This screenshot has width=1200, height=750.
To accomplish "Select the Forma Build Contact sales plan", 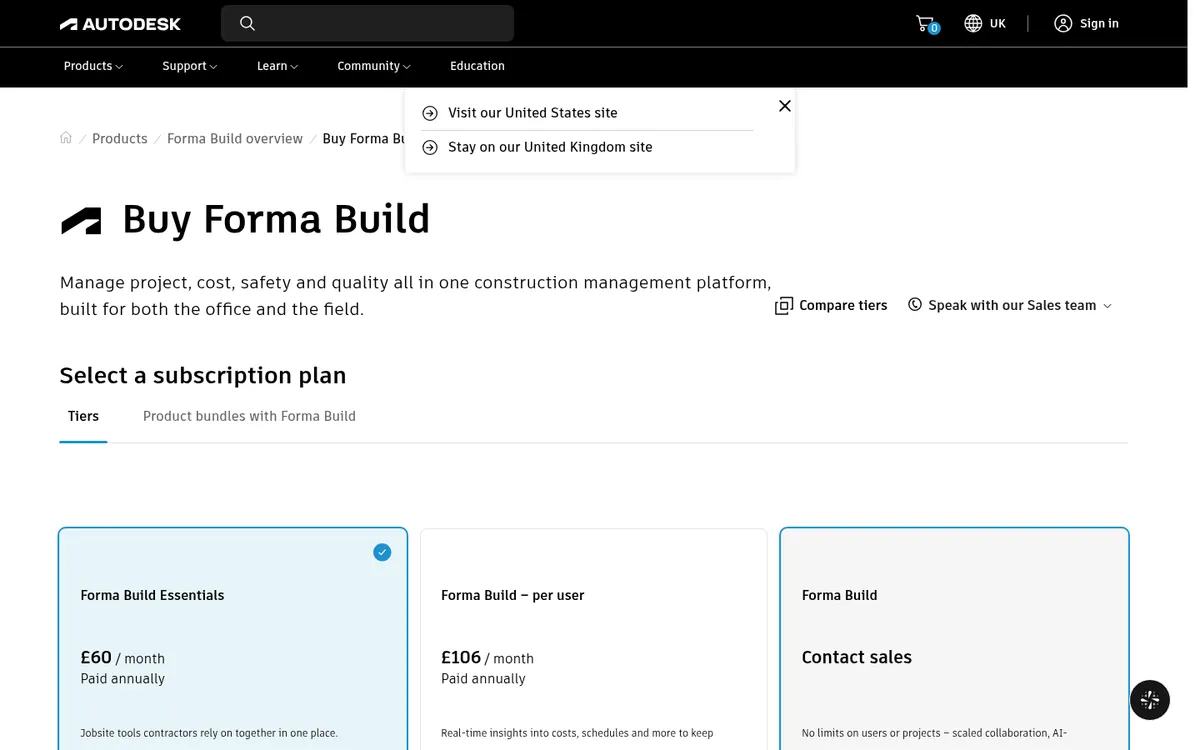I will tap(954, 639).
